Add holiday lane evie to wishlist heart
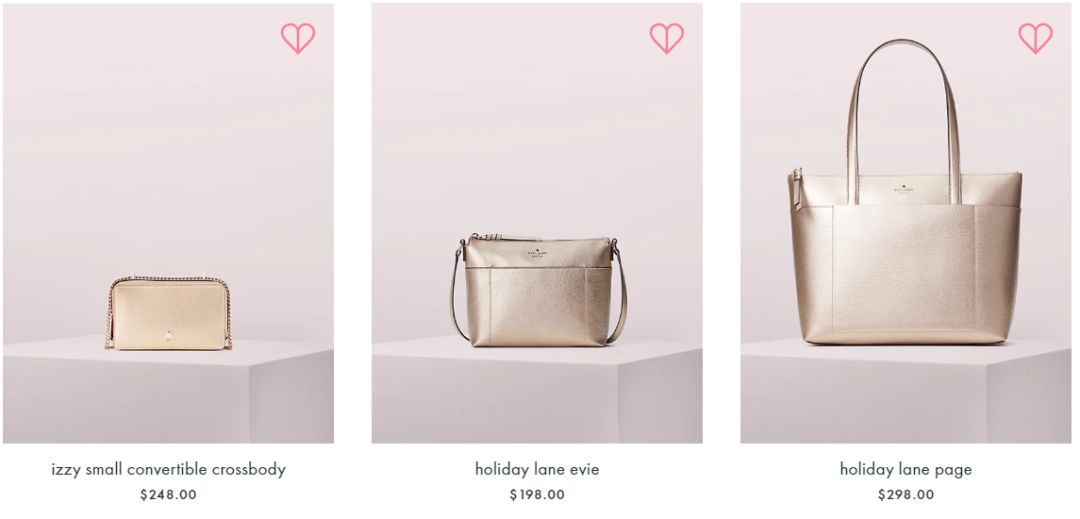 coord(667,38)
